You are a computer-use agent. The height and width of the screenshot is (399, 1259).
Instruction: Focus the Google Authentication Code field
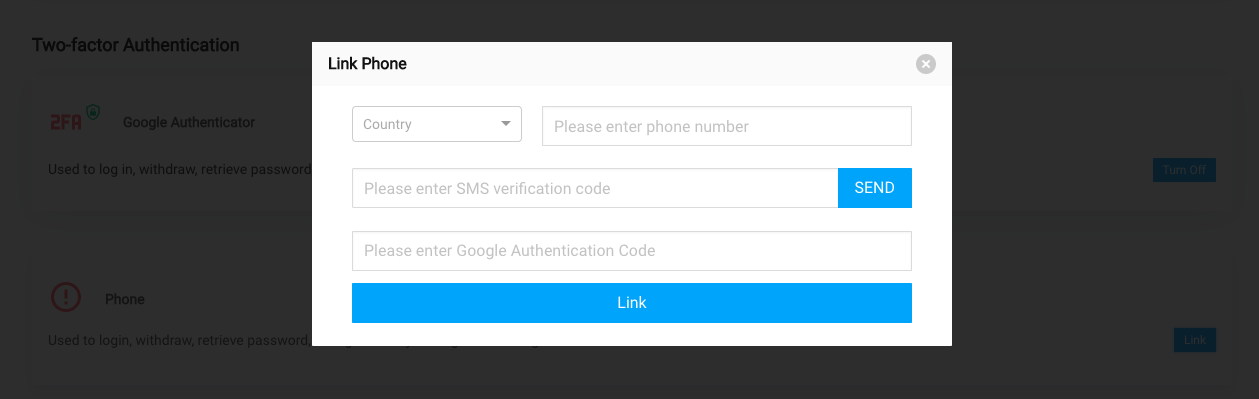point(632,251)
